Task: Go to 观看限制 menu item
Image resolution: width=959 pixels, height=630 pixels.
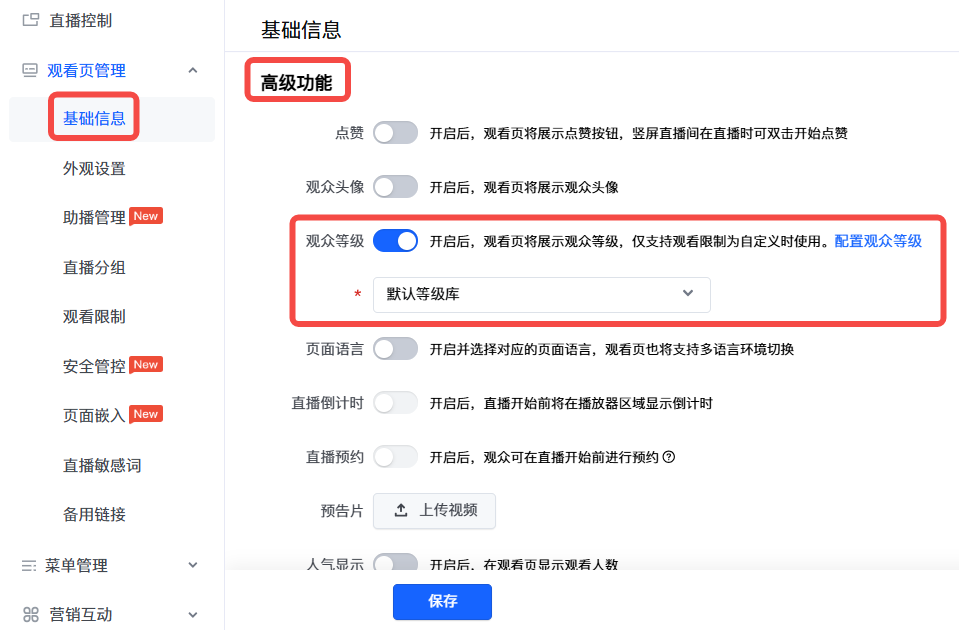Action: (x=94, y=316)
